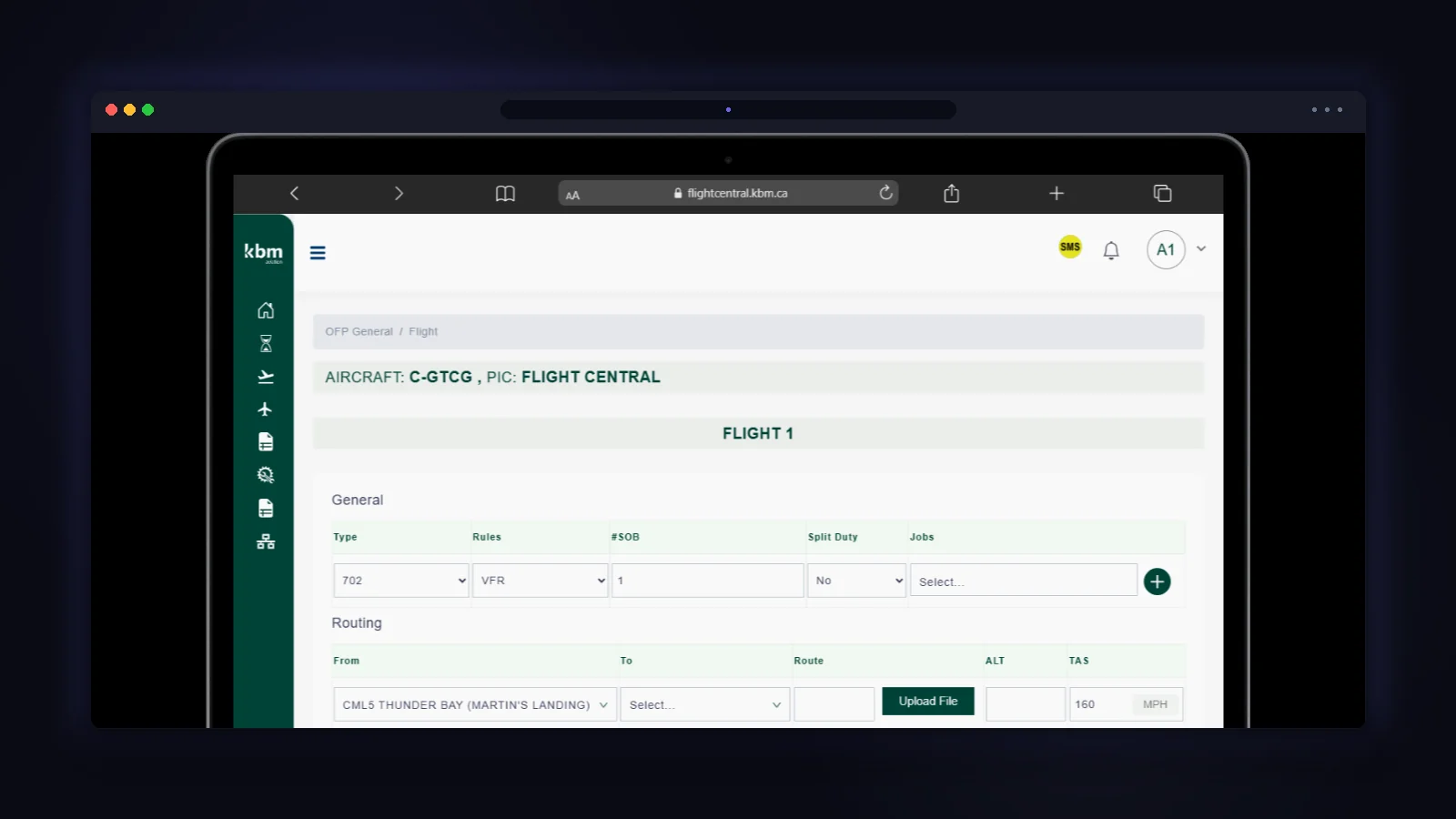Click the Upload File button
The image size is (1456, 819).
point(928,702)
